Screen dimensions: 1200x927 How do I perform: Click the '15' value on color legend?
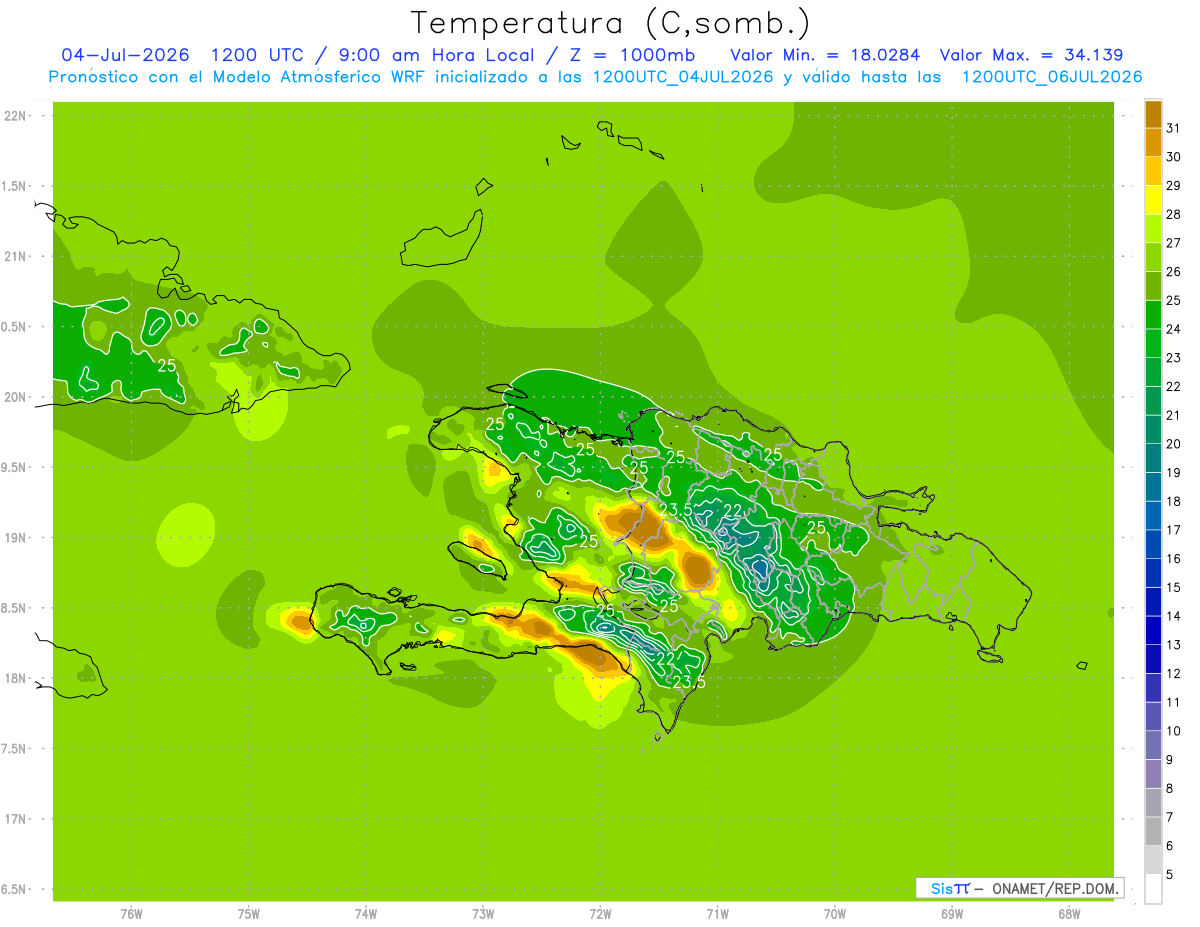1174,587
